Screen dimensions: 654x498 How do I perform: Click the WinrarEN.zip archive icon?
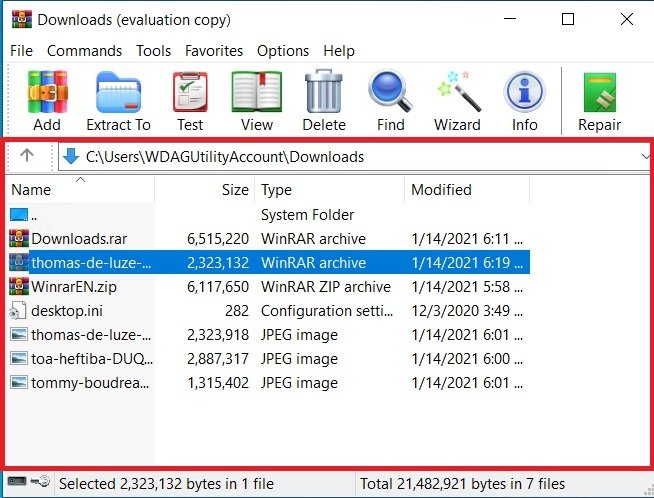(19, 287)
